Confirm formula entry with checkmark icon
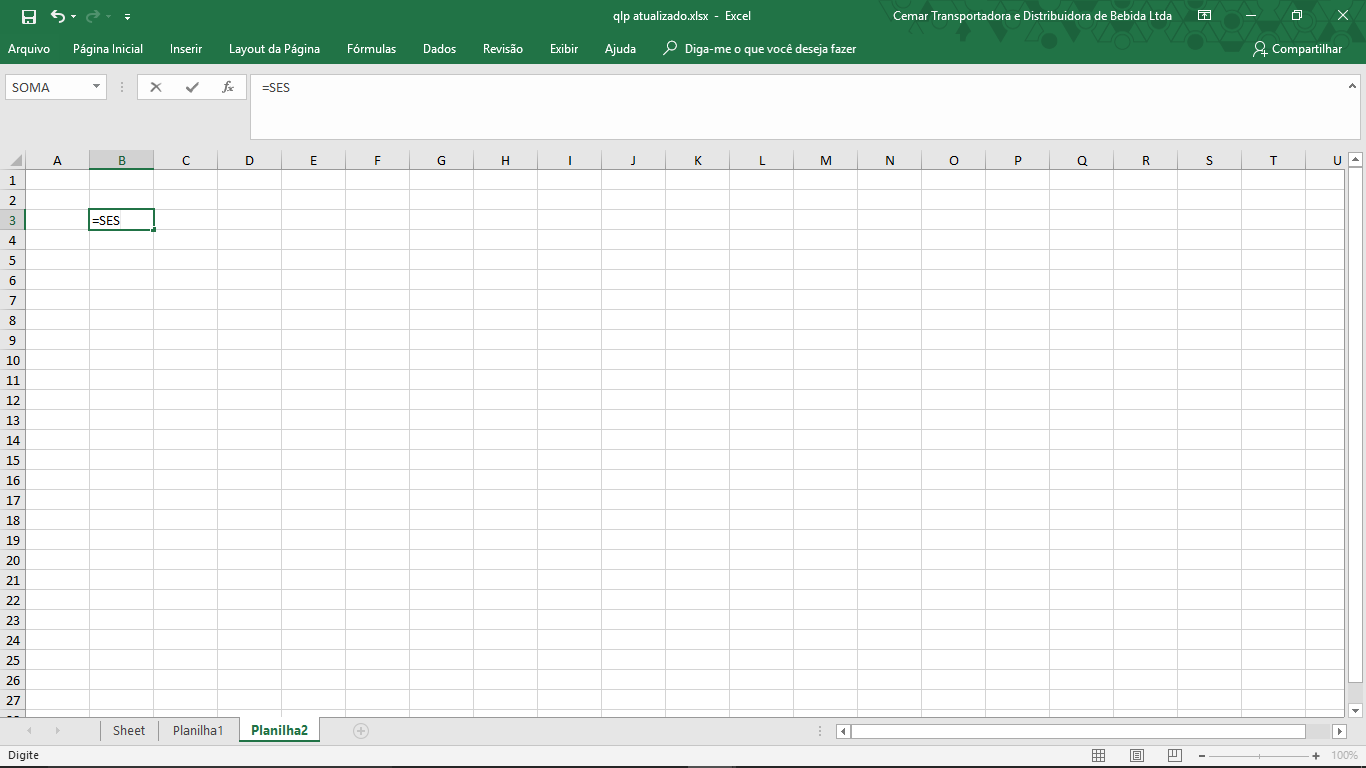 [192, 87]
